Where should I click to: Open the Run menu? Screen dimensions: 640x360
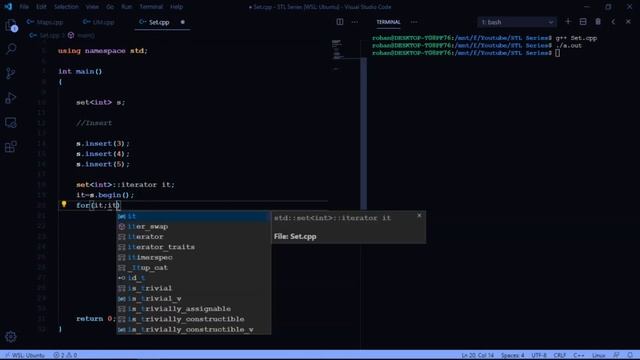point(127,7)
